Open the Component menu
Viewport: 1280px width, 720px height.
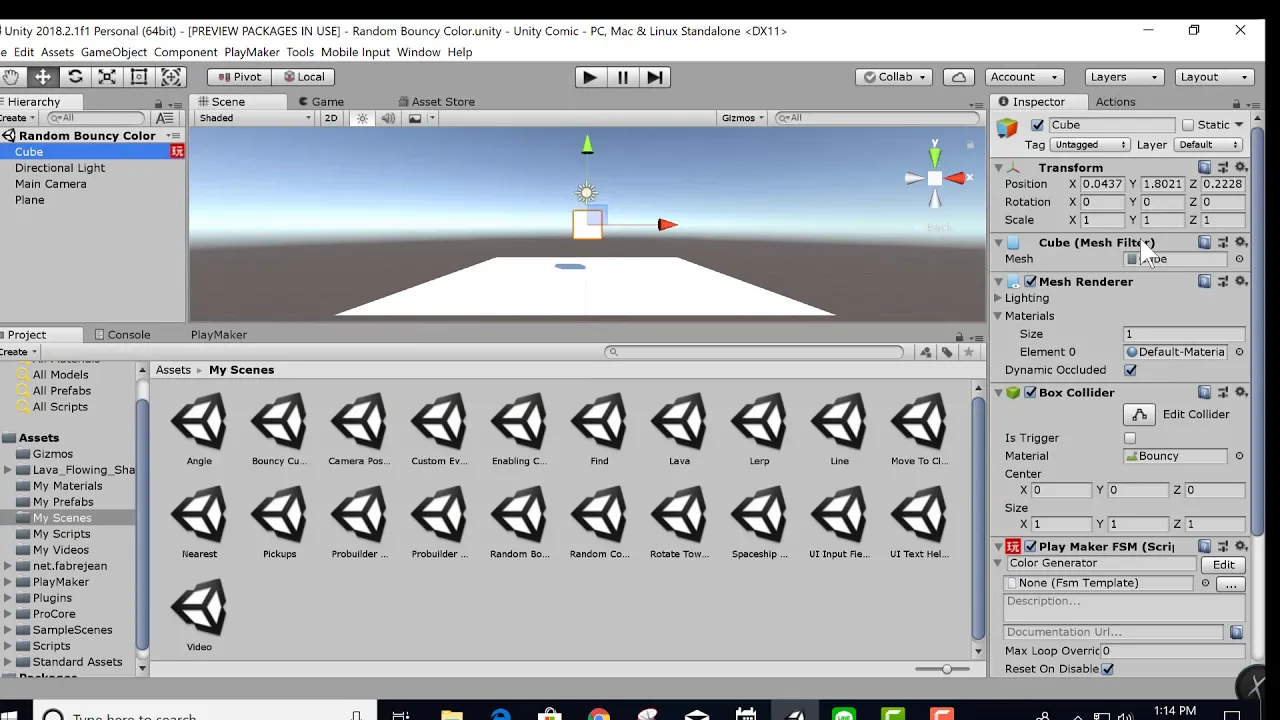coord(185,52)
